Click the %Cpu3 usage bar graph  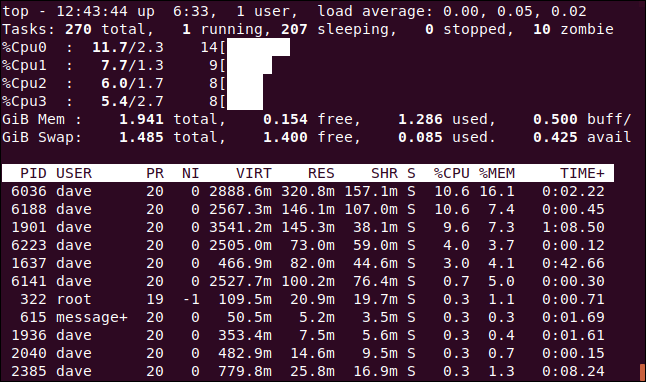pyautogui.click(x=245, y=101)
